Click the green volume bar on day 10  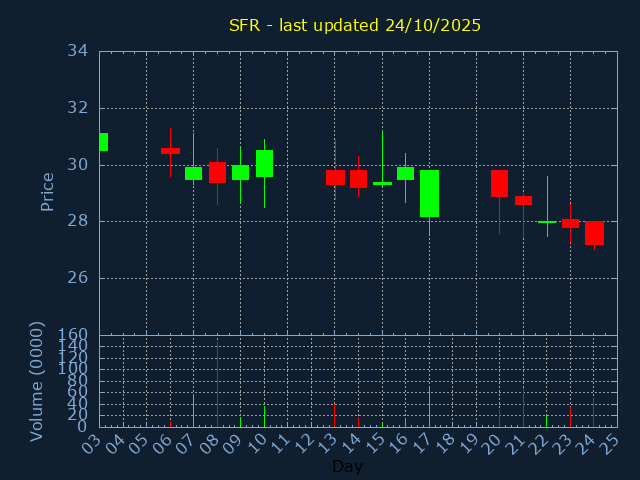click(264, 415)
